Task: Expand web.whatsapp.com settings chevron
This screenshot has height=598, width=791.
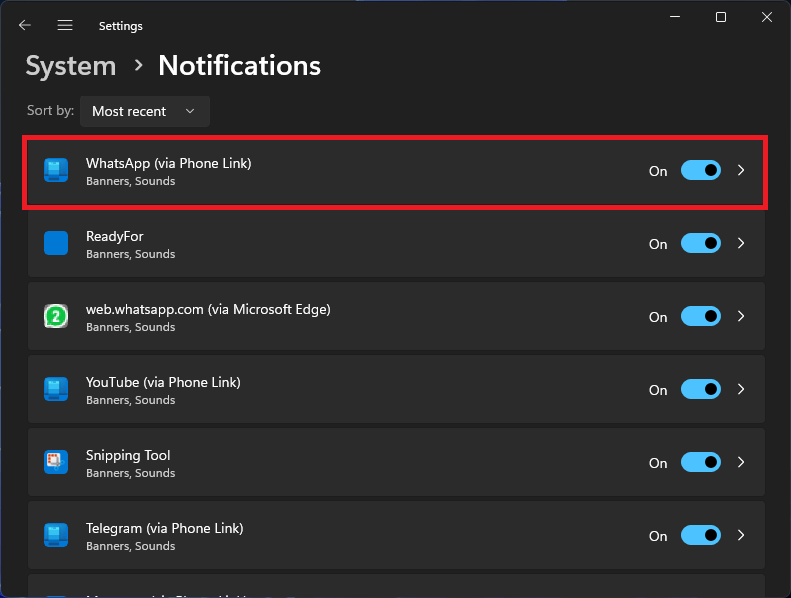Action: [x=741, y=316]
